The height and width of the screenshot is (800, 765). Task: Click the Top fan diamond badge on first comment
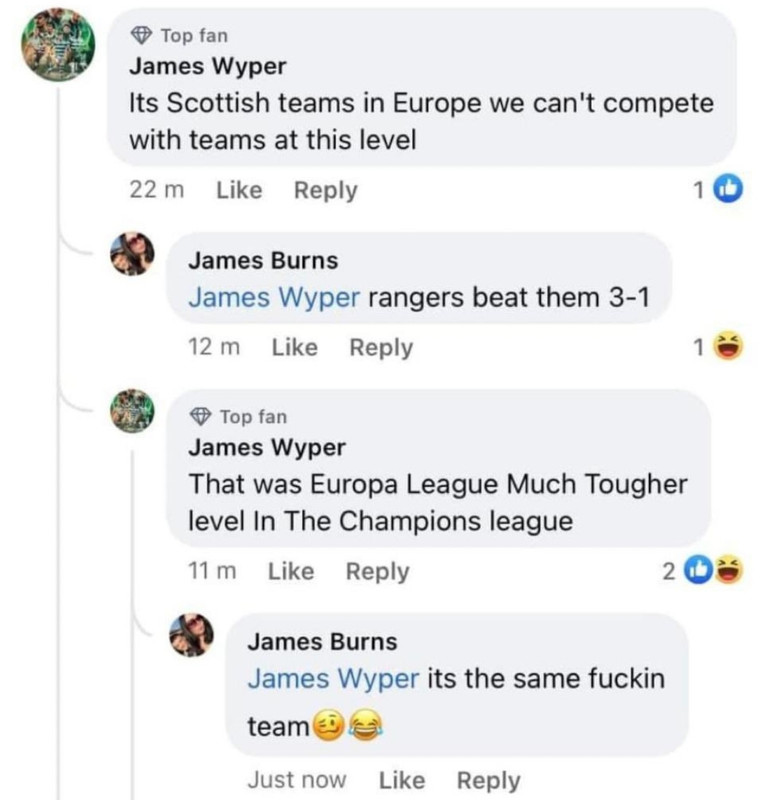(141, 35)
